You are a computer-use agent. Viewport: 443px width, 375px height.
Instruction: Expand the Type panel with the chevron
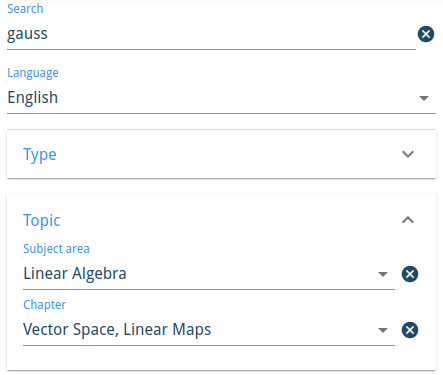point(408,154)
